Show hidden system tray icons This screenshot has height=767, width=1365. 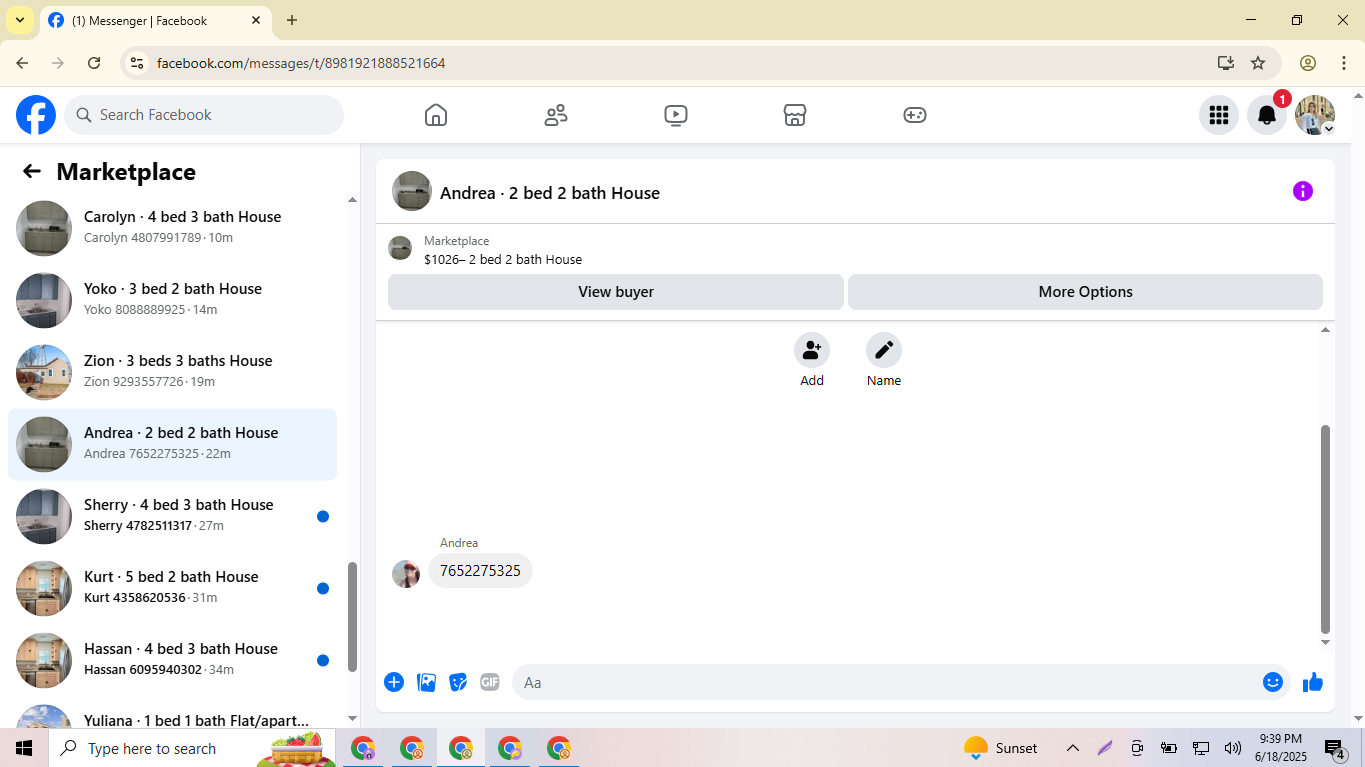1073,748
